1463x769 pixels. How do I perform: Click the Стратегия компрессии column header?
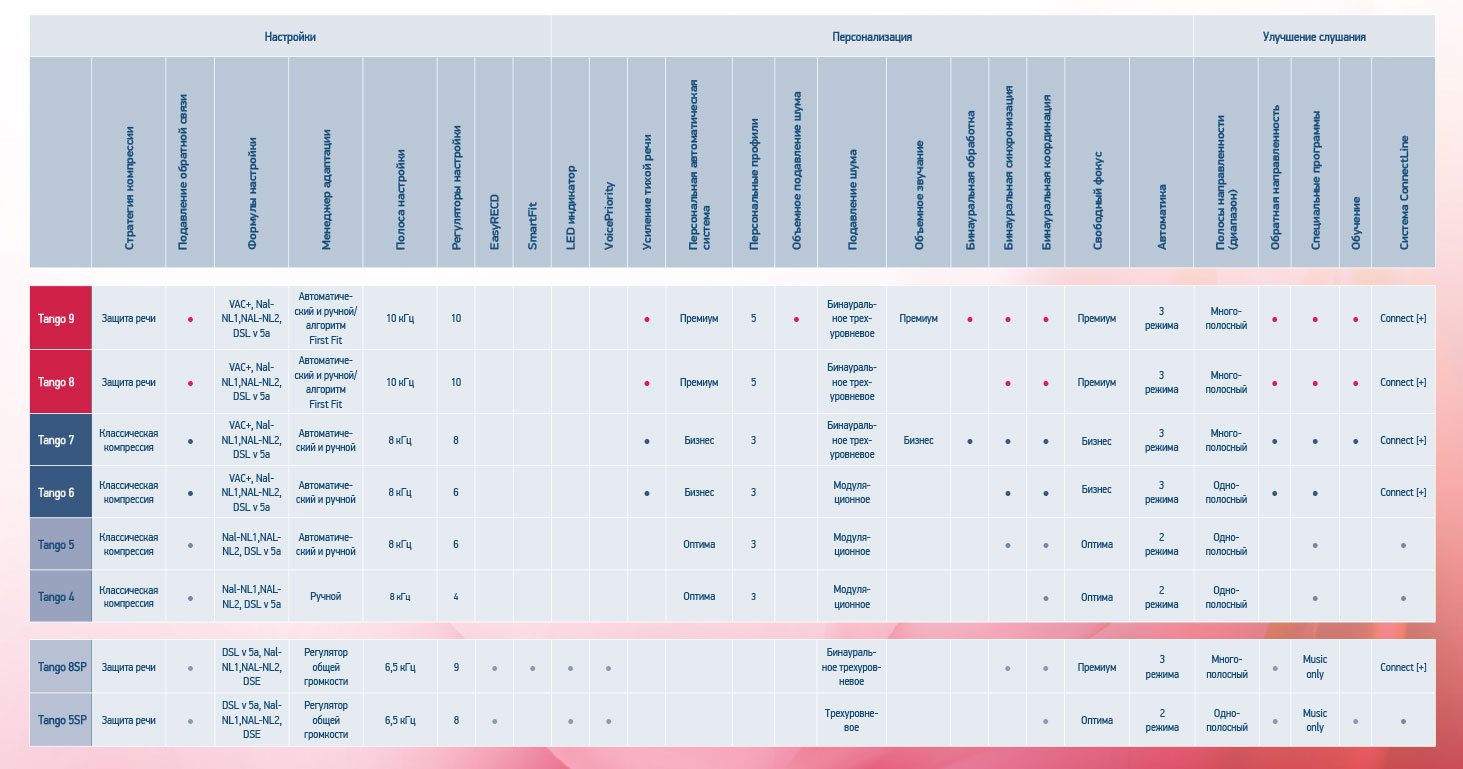[130, 188]
